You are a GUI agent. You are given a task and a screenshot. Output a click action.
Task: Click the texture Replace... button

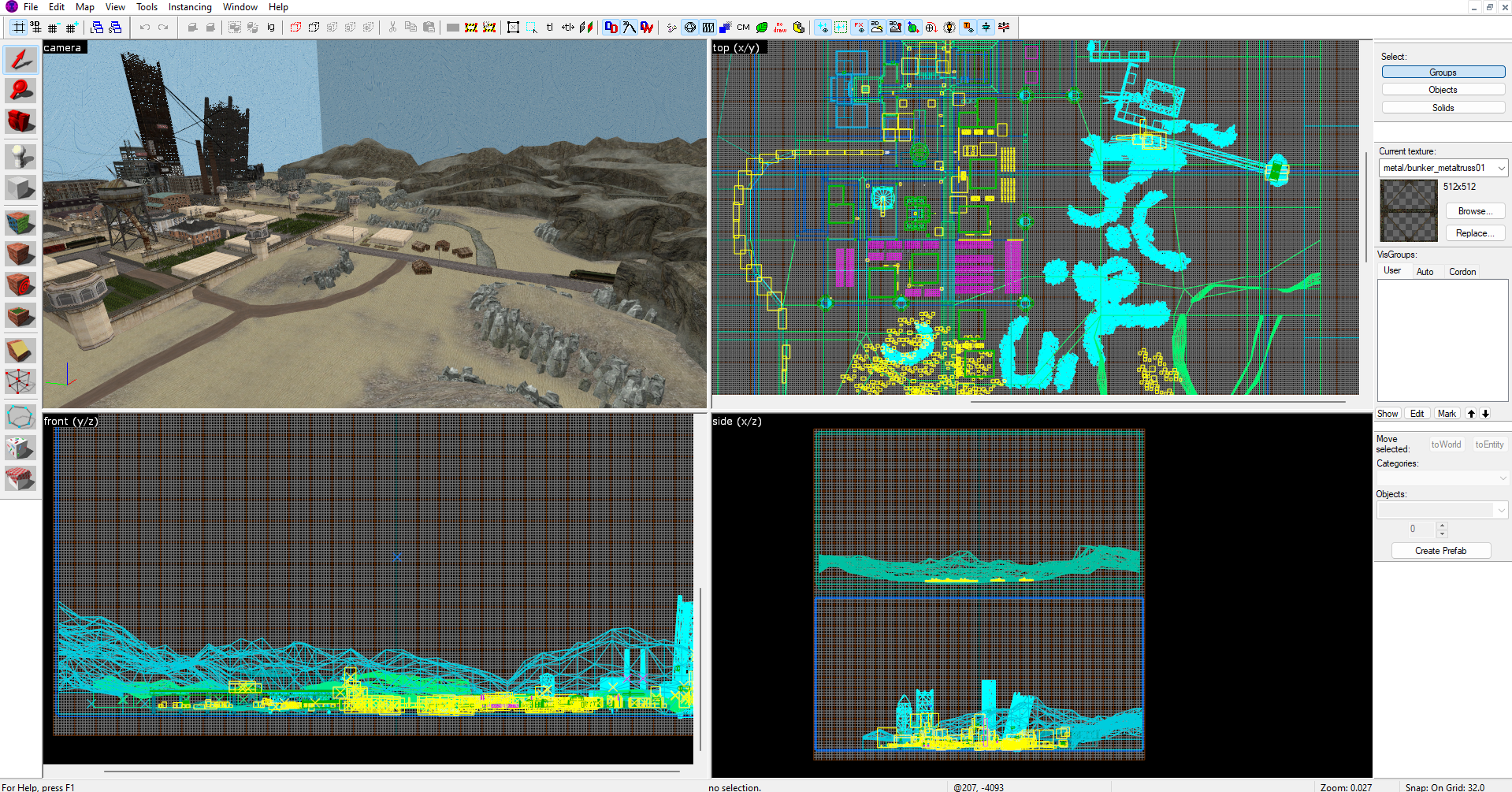1475,233
